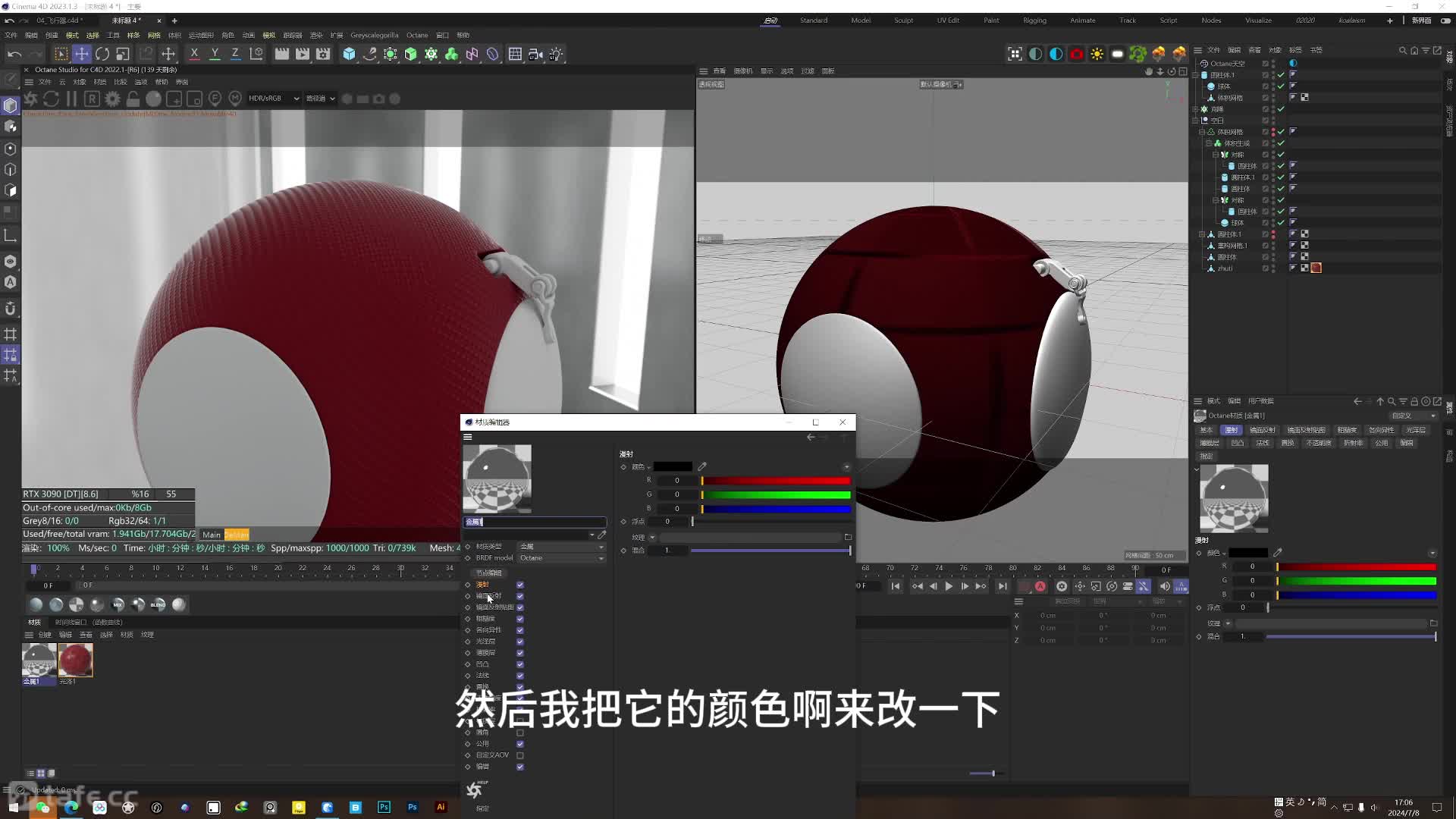1456x819 pixels.
Task: Open the HDR/sRGB dropdown
Action: (274, 99)
